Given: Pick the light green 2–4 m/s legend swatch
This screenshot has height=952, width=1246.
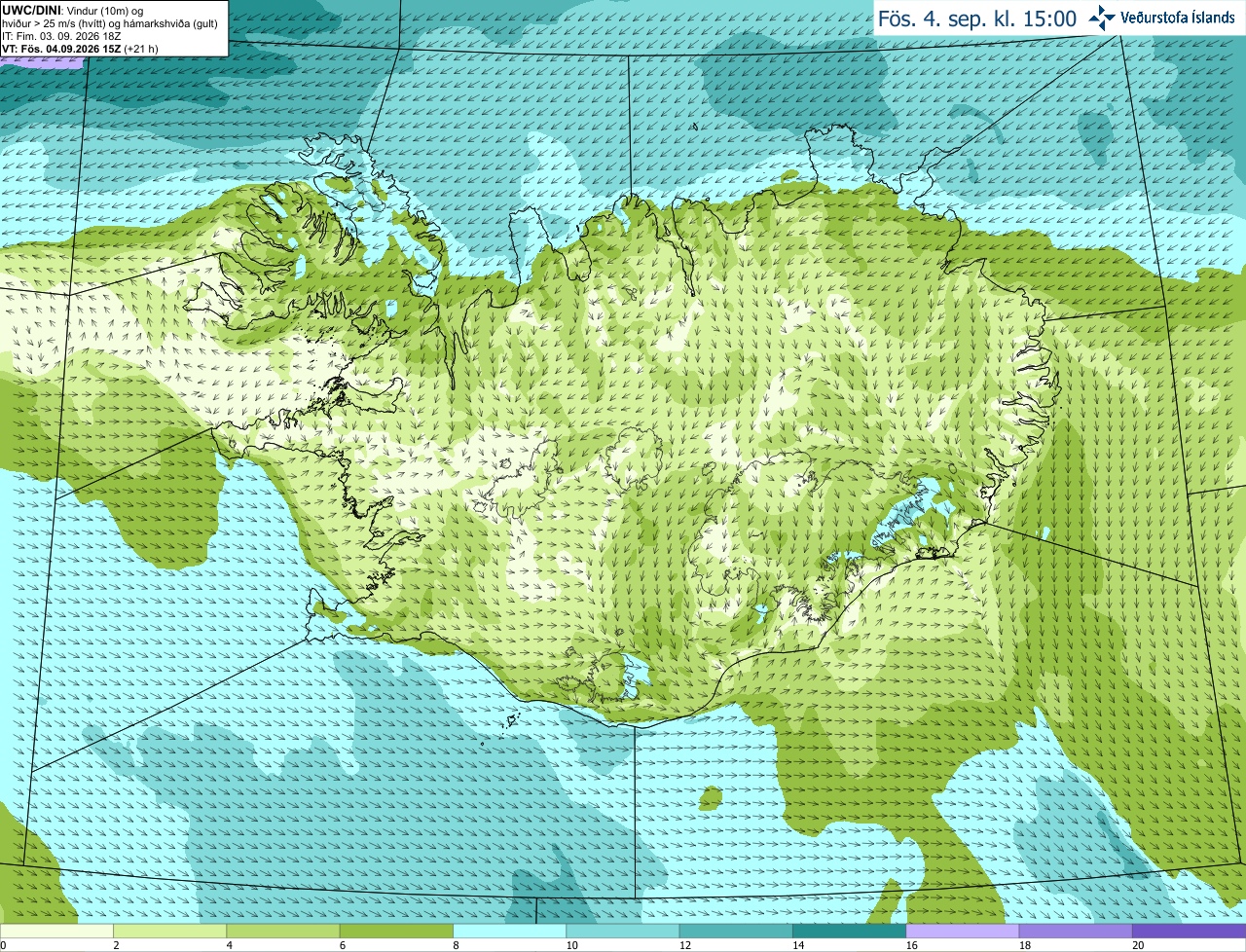Looking at the screenshot, I should 170,931.
